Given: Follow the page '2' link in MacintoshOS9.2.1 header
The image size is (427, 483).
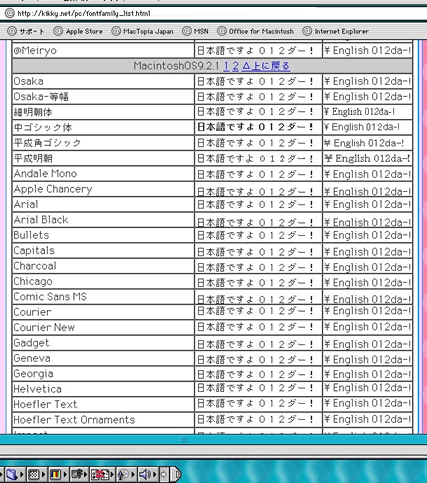Looking at the screenshot, I should point(235,66).
